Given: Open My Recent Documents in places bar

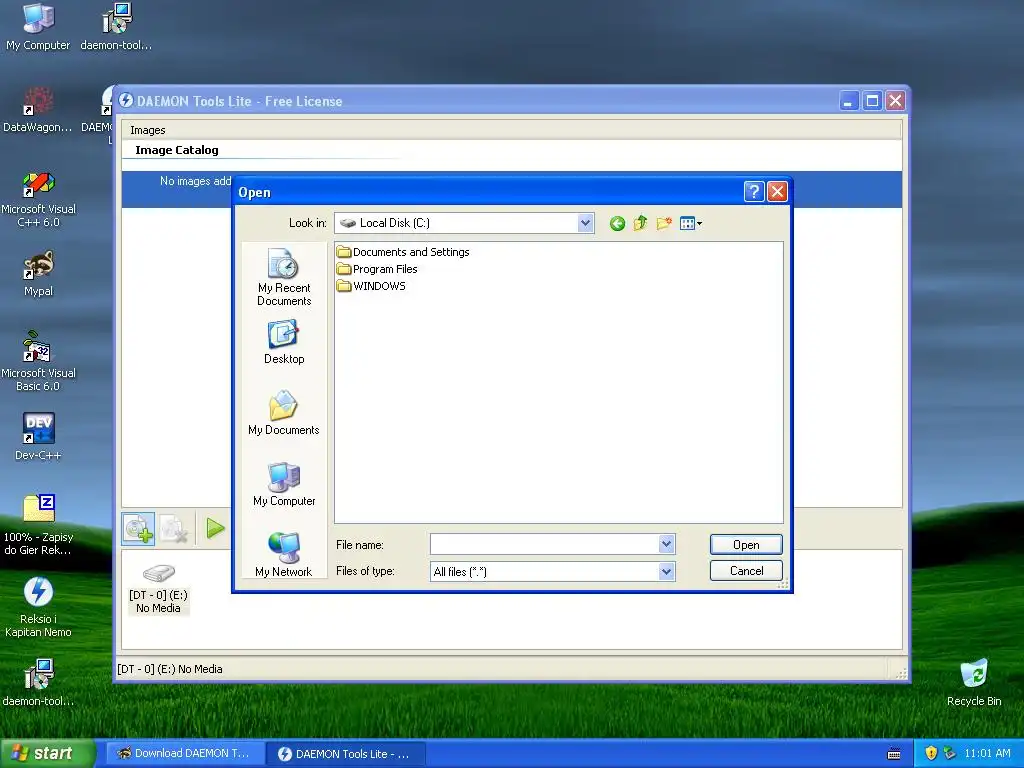Looking at the screenshot, I should click(284, 277).
